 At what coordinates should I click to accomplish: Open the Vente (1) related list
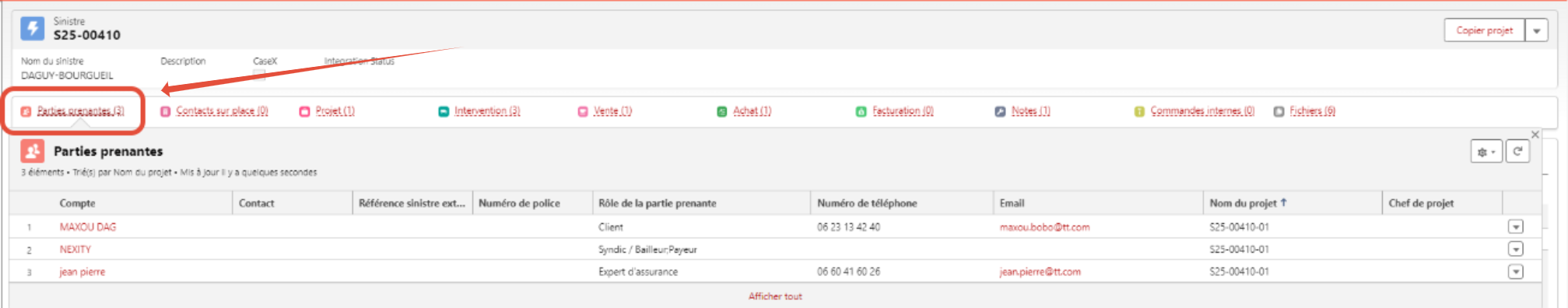(613, 111)
